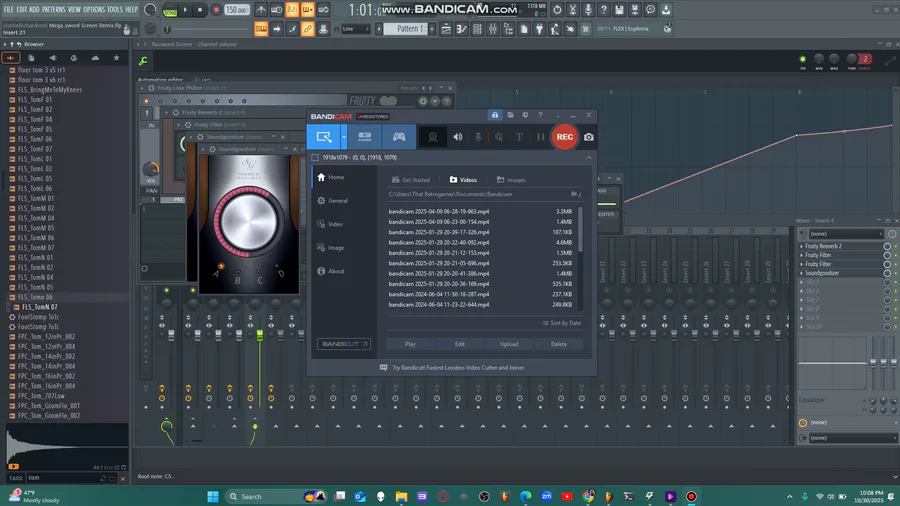Screen dimensions: 900x506
Task: Click the green wrench icon in automation editor
Action: [143, 60]
